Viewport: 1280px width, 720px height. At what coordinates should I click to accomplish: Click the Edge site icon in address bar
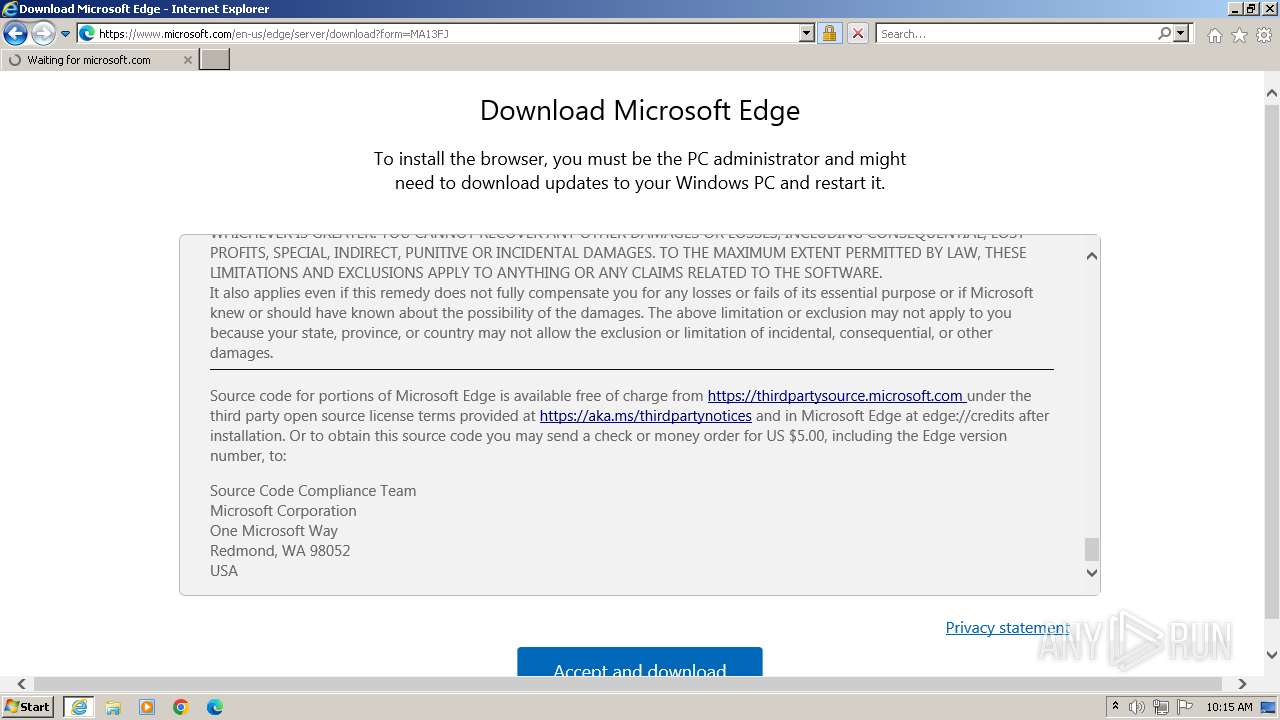87,33
